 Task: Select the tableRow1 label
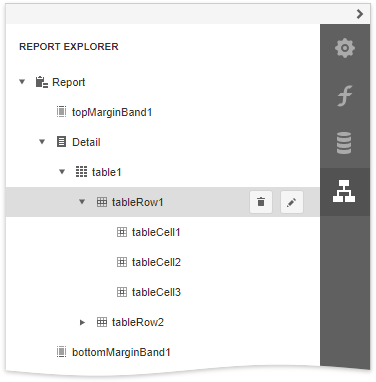point(137,202)
